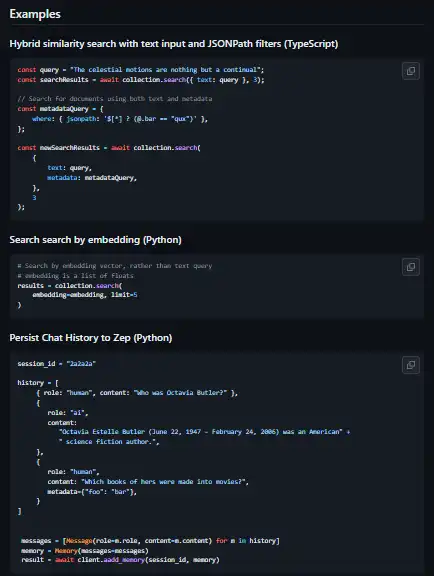Click the heading "Hybrid similarity search with text input"

coord(174,44)
